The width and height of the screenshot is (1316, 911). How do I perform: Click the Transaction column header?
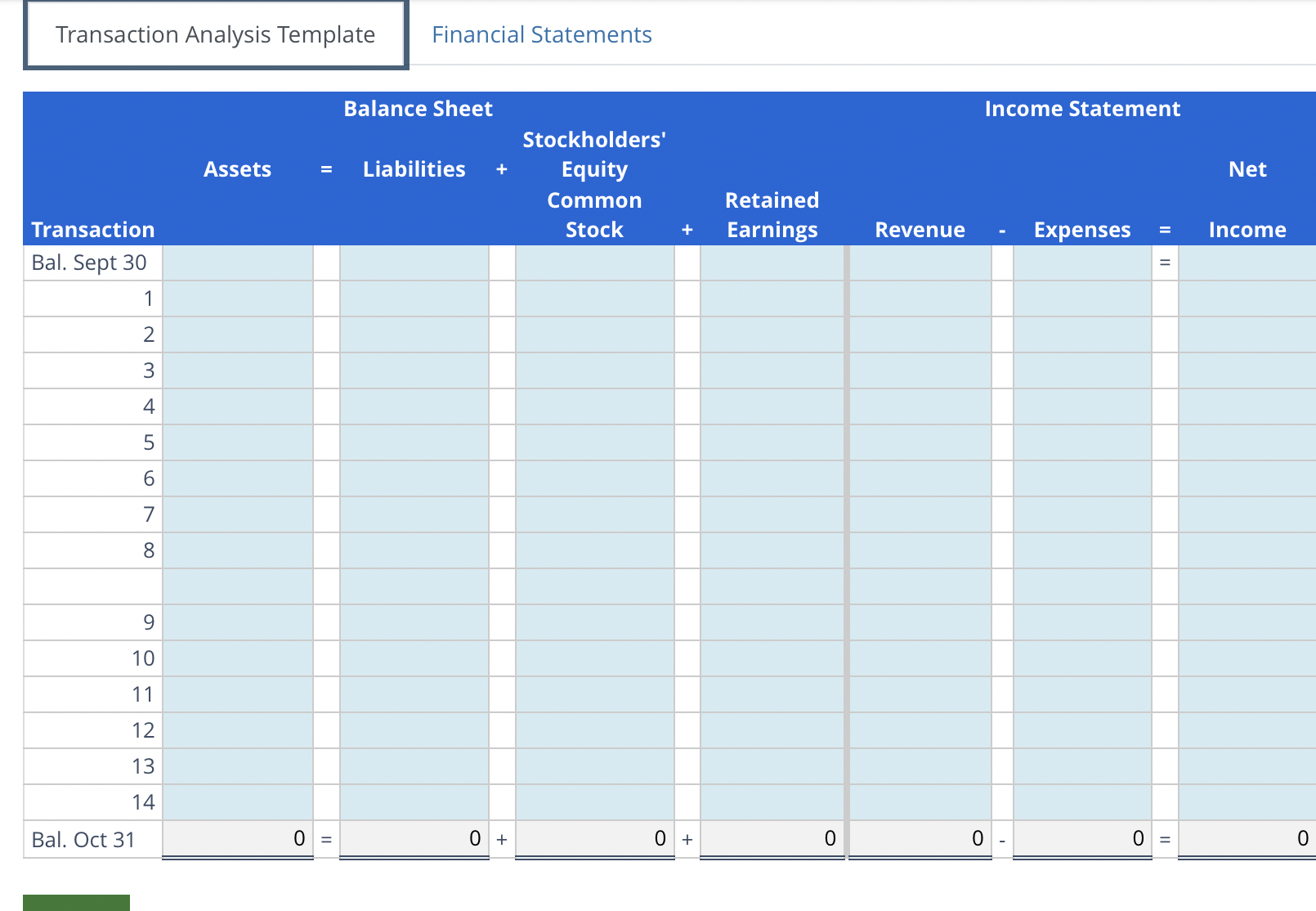tap(93, 230)
